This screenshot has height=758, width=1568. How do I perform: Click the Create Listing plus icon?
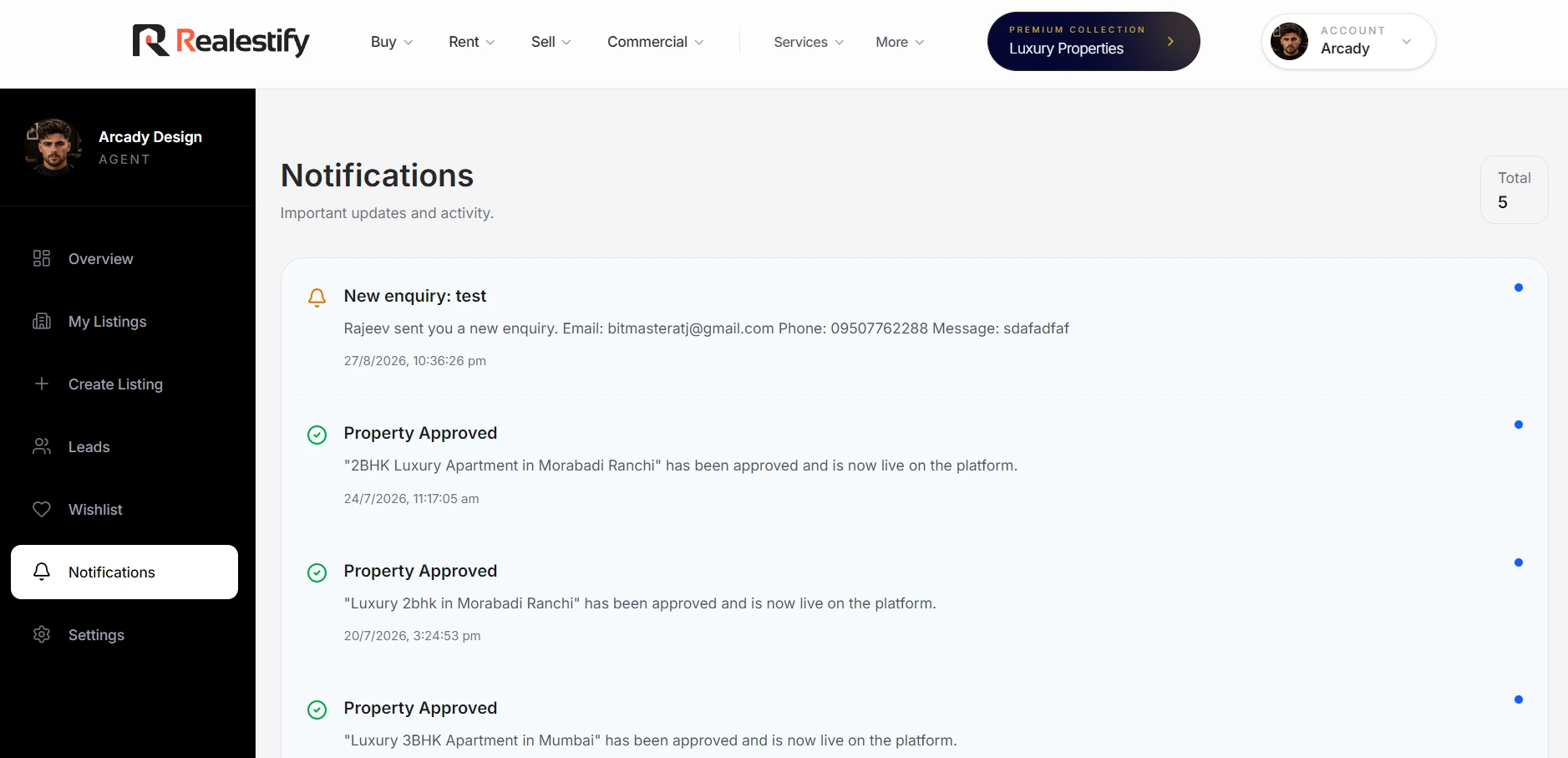pos(42,384)
